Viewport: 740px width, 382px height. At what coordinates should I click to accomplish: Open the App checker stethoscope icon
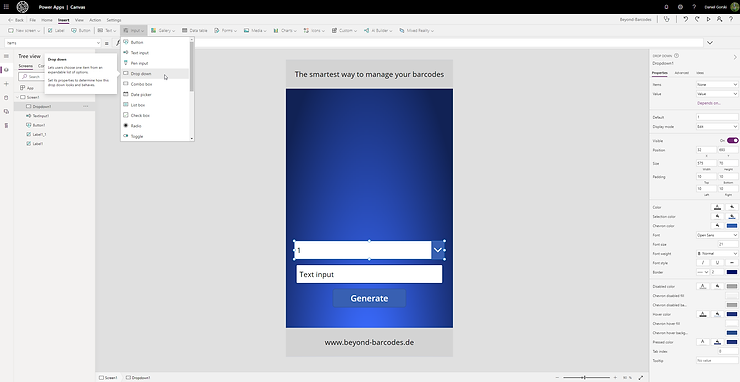point(666,19)
